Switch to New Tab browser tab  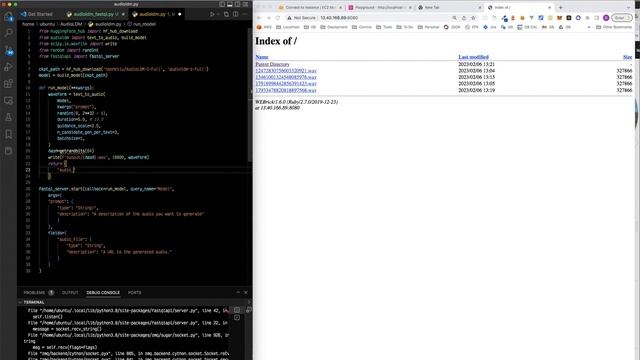[x=449, y=7]
